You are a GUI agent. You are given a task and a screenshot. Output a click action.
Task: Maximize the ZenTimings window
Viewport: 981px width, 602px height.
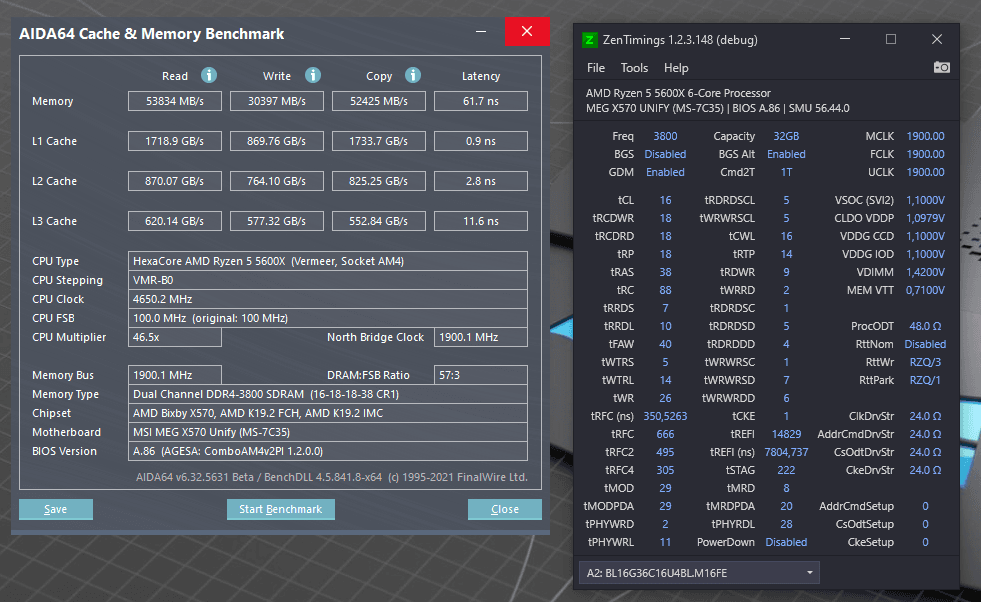tap(891, 39)
